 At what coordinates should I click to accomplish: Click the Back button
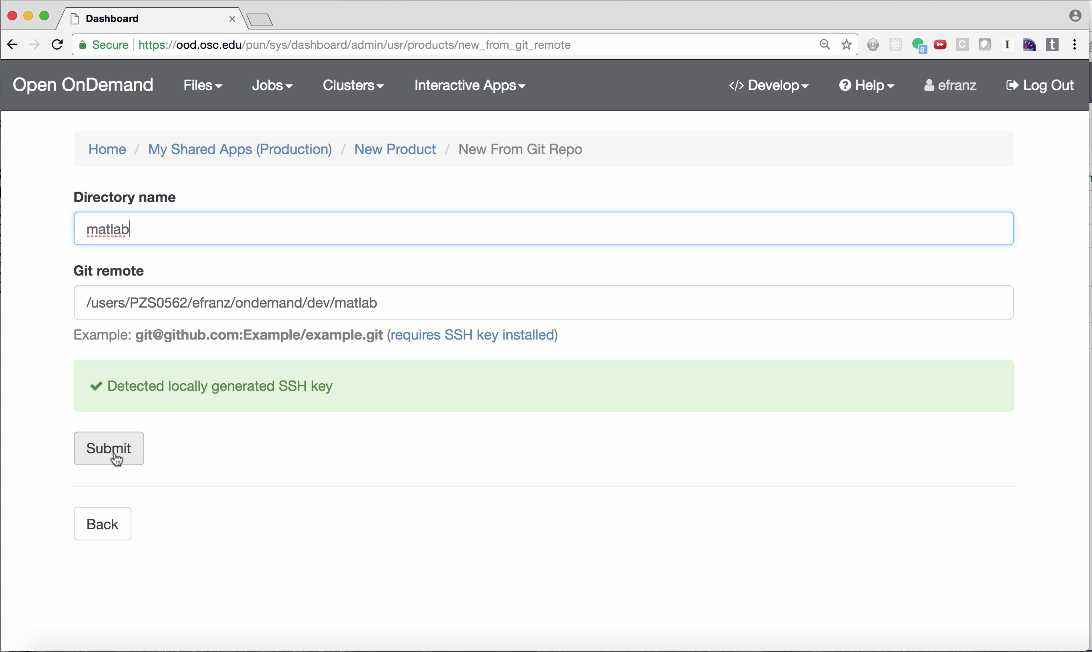click(x=102, y=524)
